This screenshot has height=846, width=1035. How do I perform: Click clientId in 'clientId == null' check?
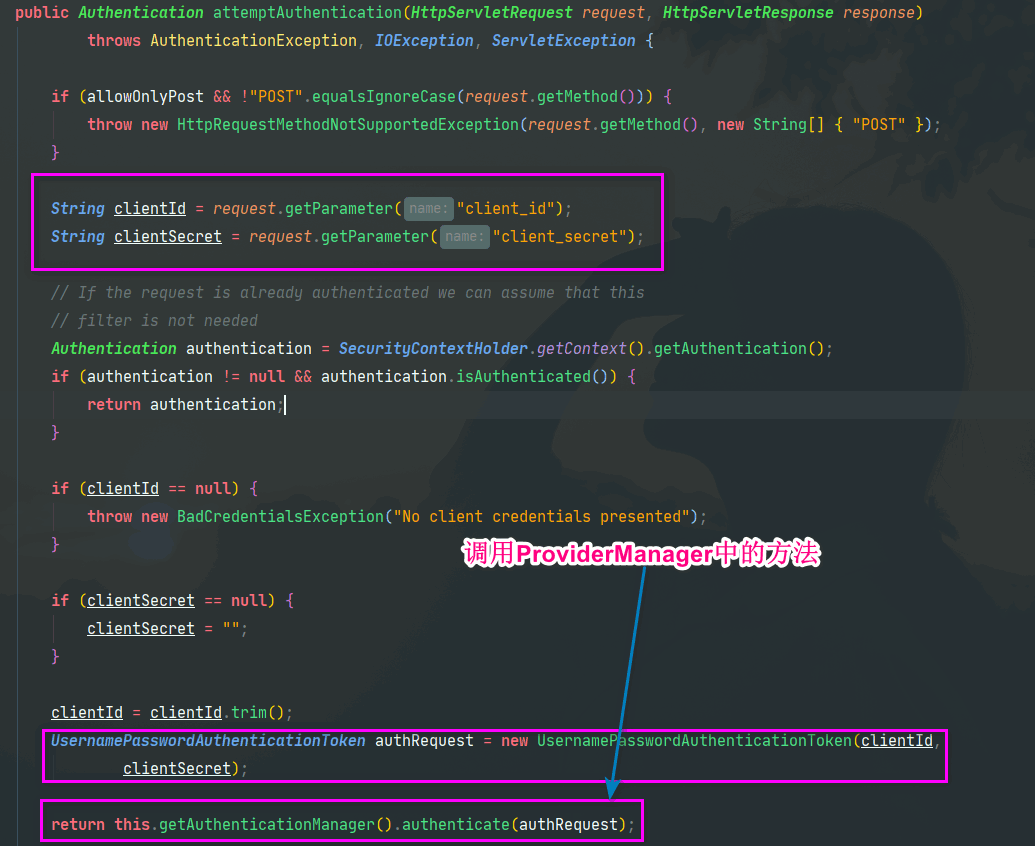(x=123, y=489)
